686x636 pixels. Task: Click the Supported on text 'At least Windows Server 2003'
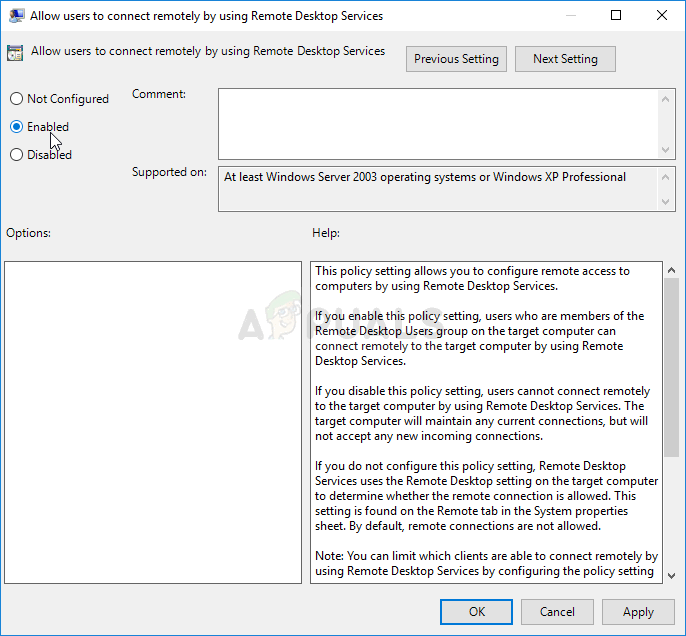(301, 177)
